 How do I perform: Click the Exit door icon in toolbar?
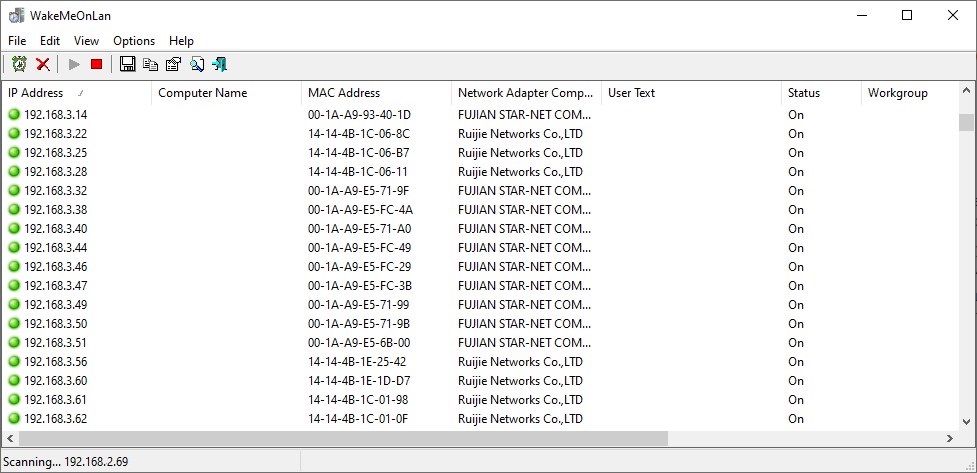click(x=220, y=64)
